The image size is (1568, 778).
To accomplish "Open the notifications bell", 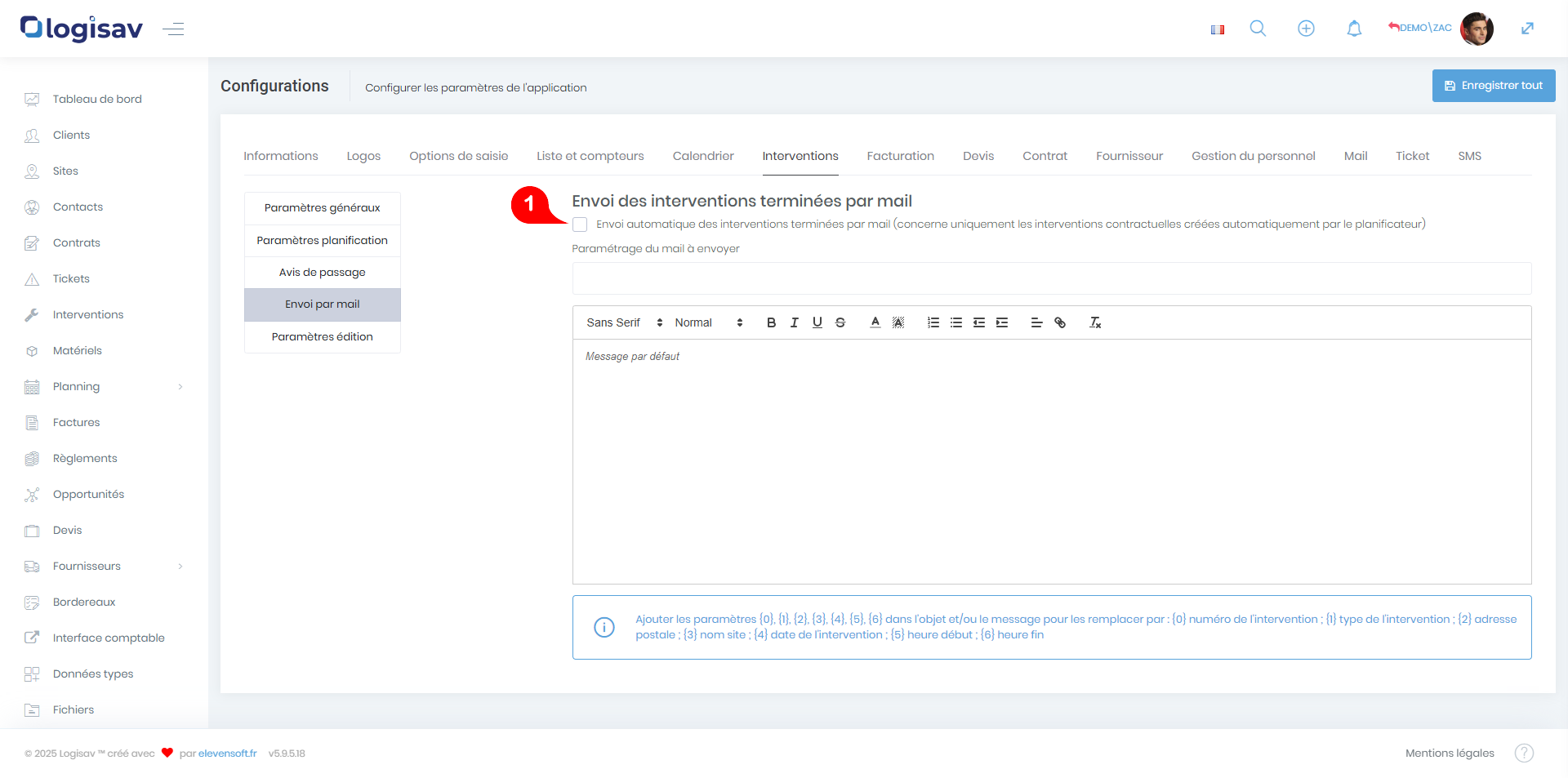I will coord(1354,29).
